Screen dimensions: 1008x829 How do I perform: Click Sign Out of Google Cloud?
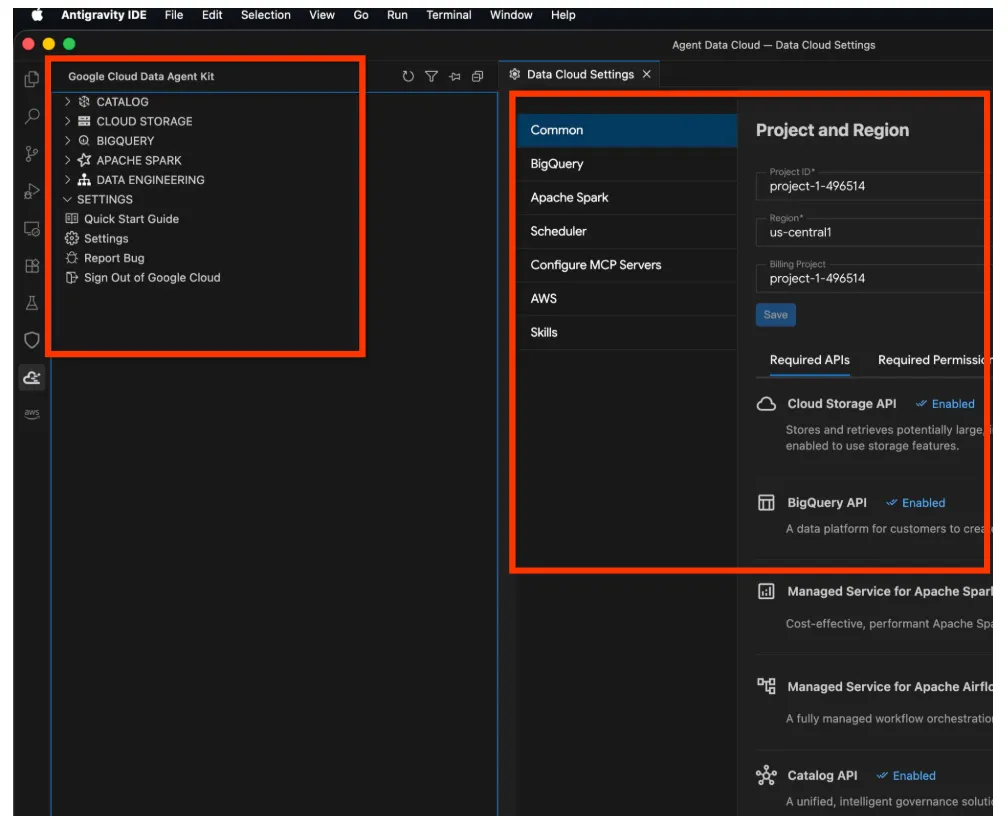[x=152, y=278]
